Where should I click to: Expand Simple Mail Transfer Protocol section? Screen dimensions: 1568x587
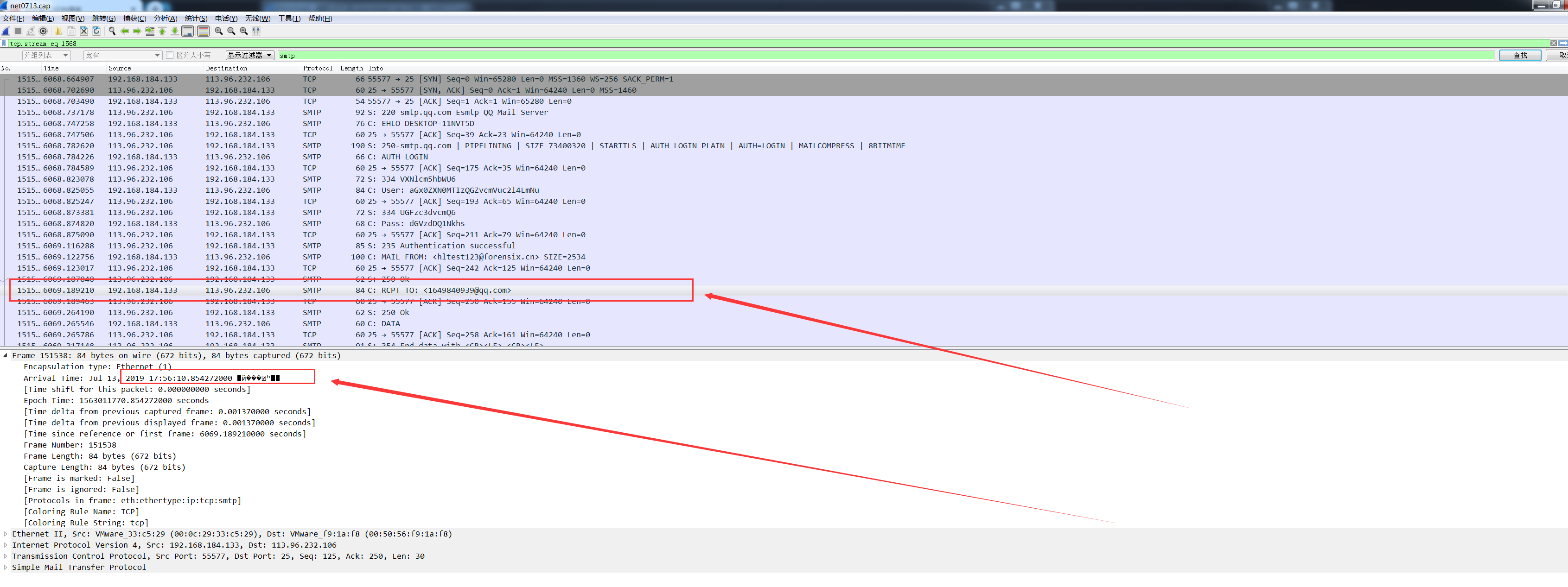6,568
